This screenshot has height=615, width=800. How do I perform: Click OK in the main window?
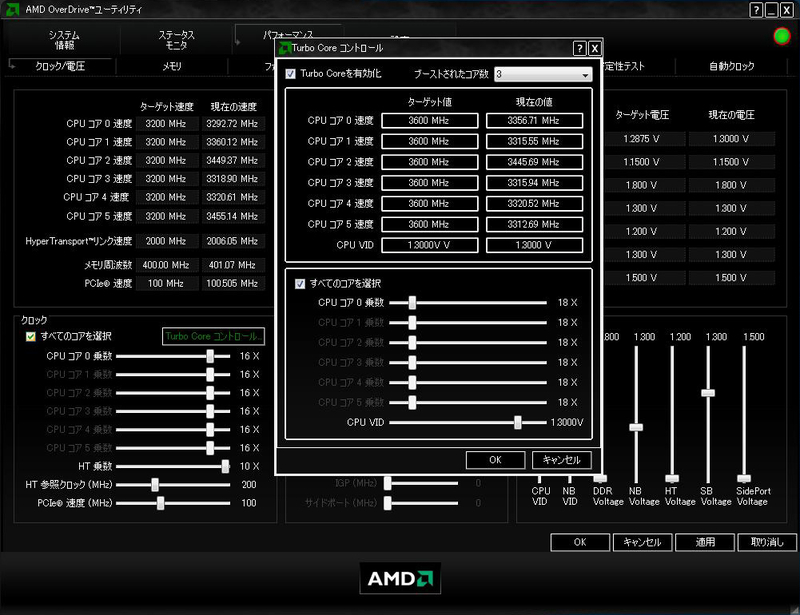click(x=580, y=542)
